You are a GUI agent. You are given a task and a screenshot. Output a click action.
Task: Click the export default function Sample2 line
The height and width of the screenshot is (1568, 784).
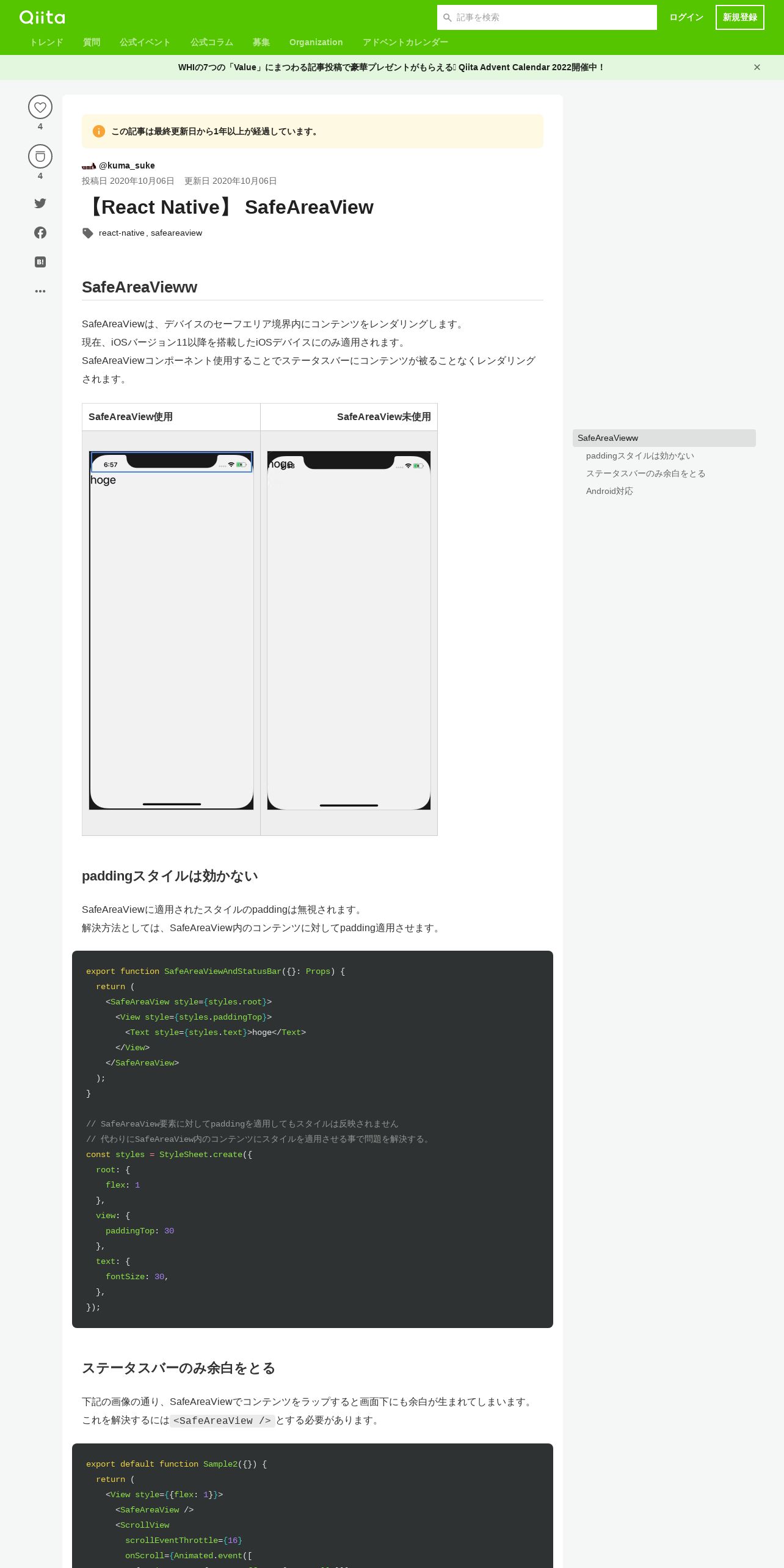pyautogui.click(x=176, y=1464)
